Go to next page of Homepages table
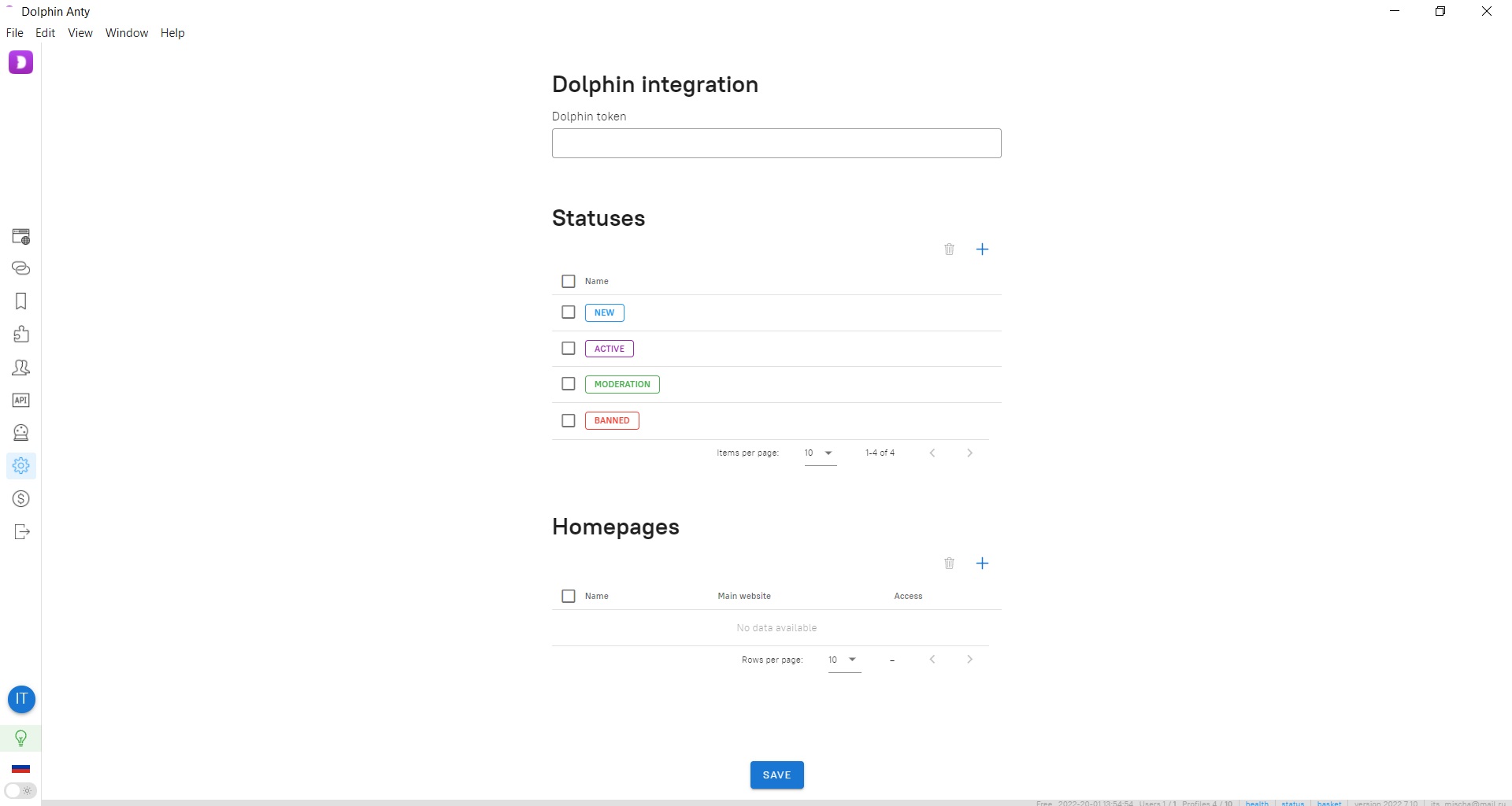Screen dimensions: 1512x806 [969, 660]
